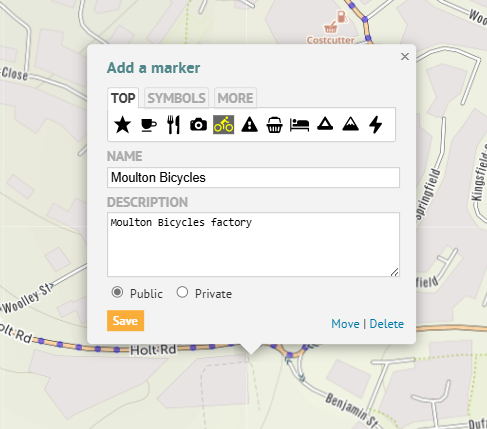Click the Delete marker link
Image resolution: width=487 pixels, height=429 pixels.
coord(387,324)
